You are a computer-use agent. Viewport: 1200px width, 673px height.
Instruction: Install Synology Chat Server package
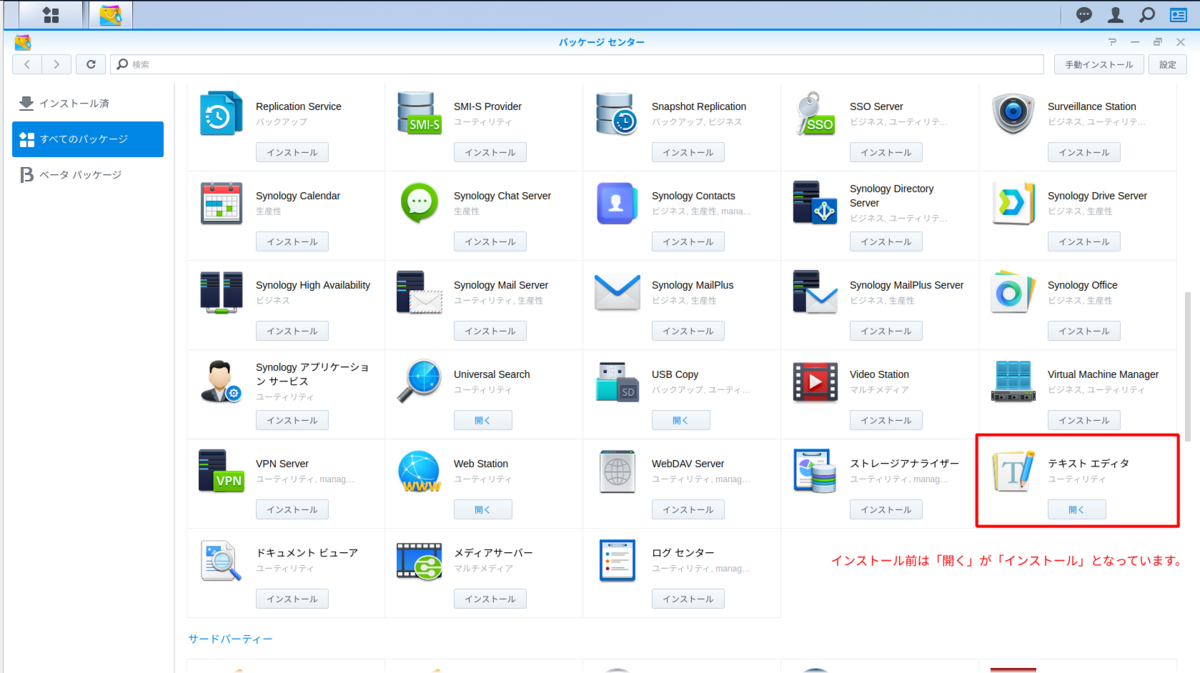pos(490,242)
